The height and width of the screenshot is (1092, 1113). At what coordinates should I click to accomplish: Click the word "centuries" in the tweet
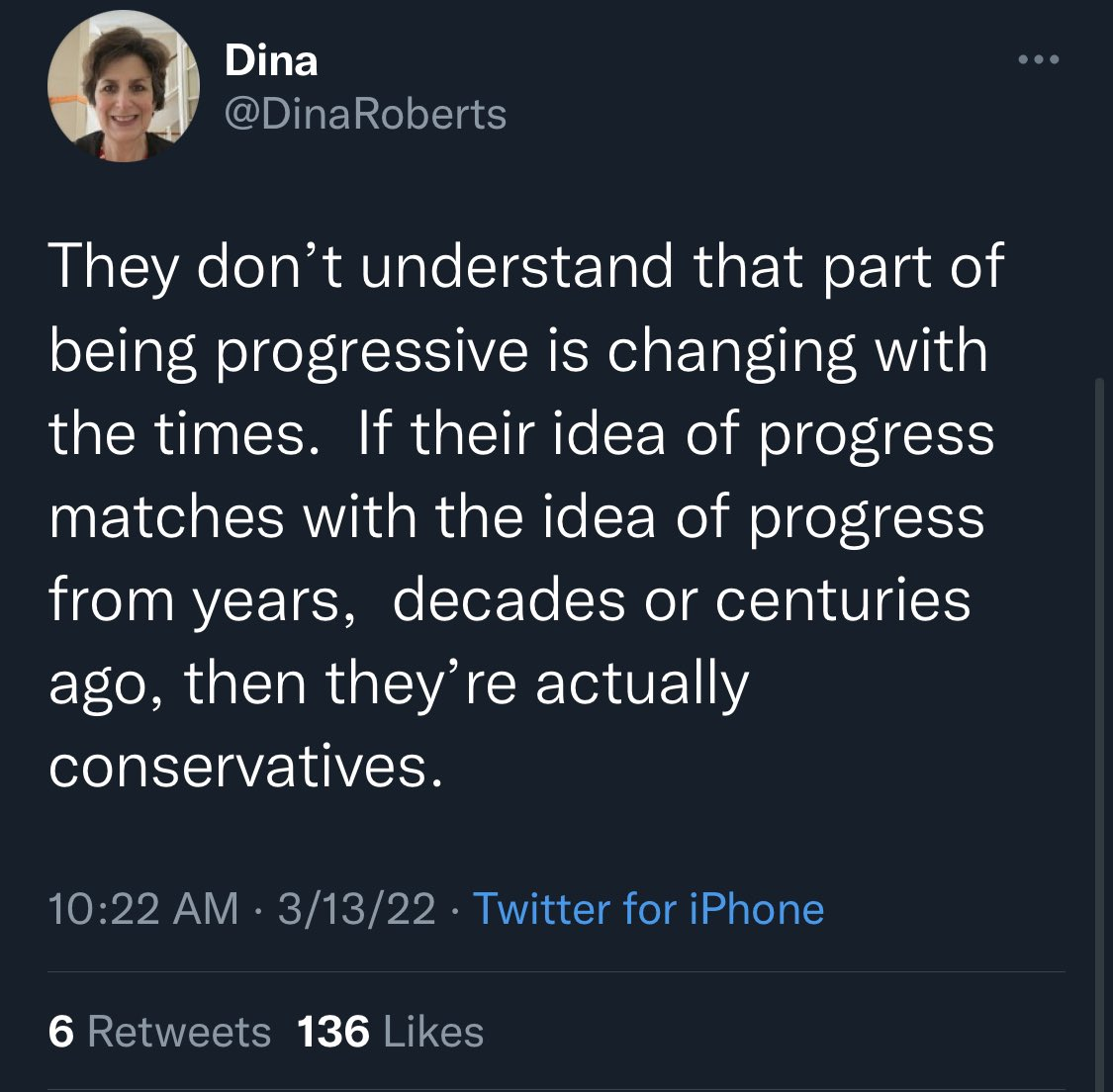click(842, 600)
